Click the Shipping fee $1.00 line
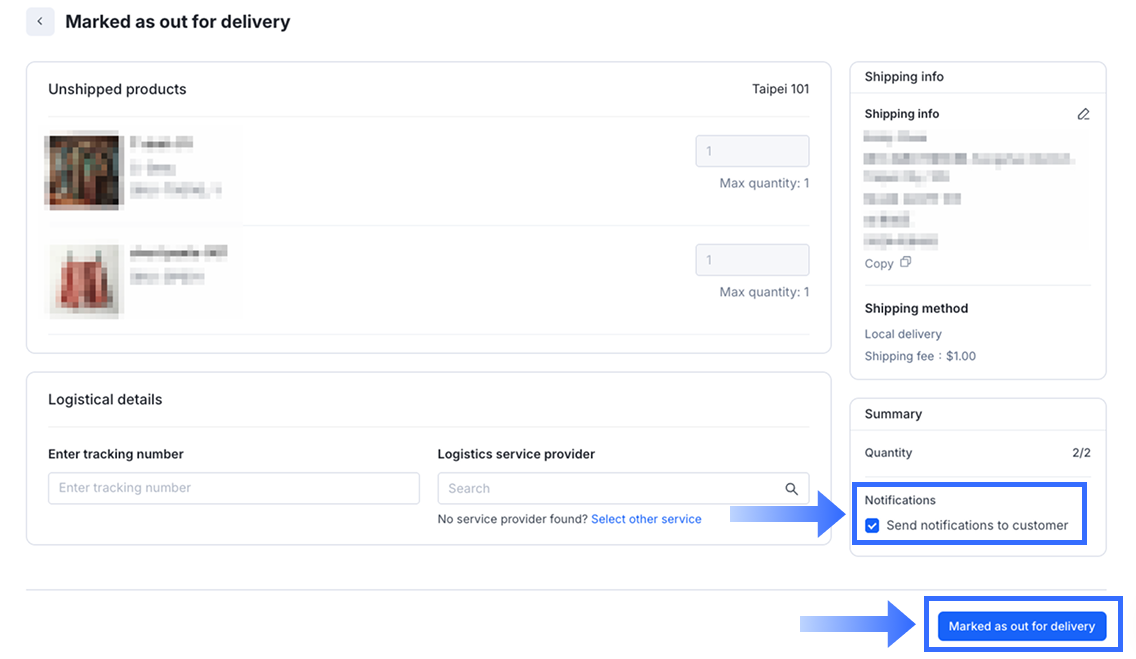This screenshot has height=659, width=1136. click(x=920, y=356)
